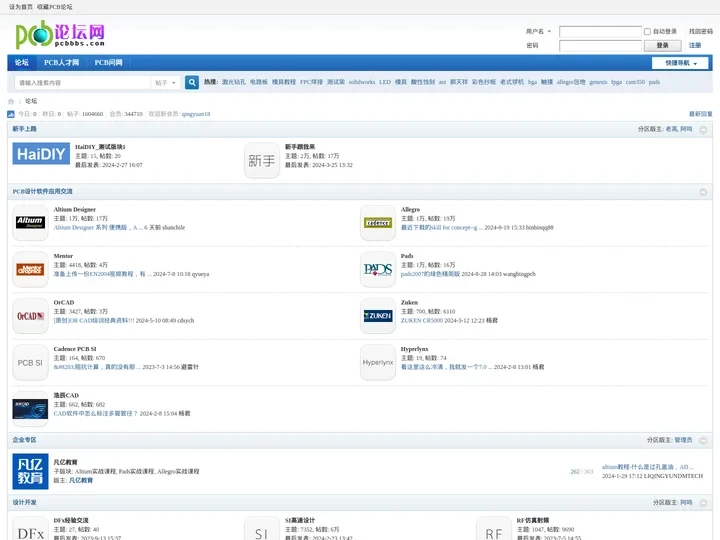Click the pcbbbs.com forum logo
This screenshot has height=540, width=720.
pos(60,34)
